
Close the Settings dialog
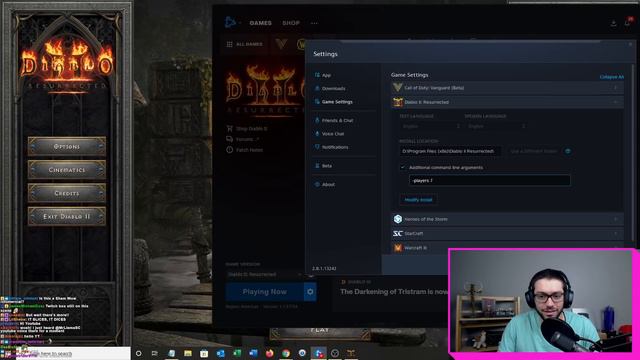630,44
